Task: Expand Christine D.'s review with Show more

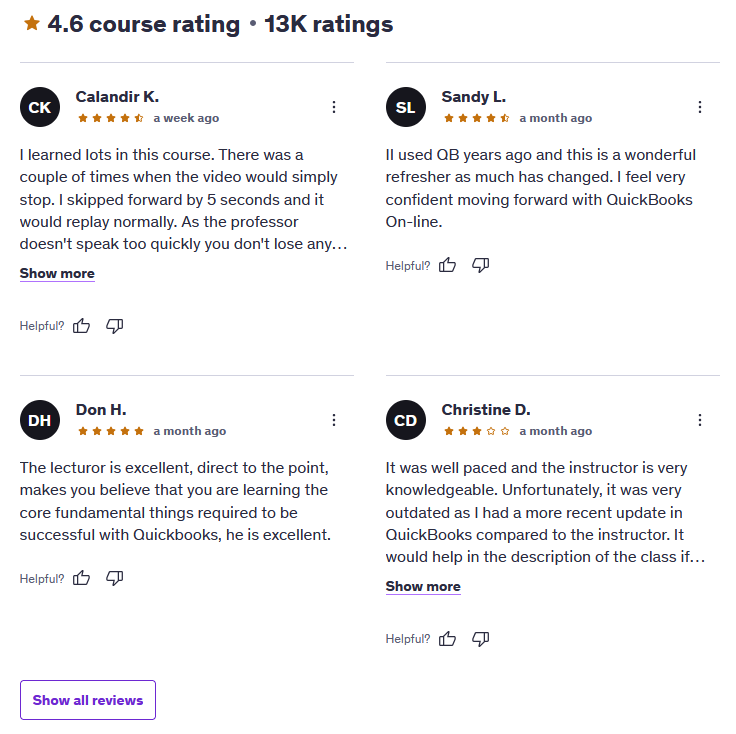Action: pyautogui.click(x=423, y=587)
